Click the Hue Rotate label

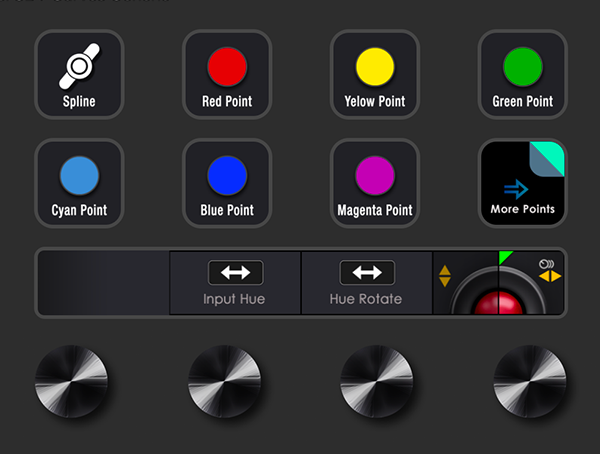pos(366,299)
